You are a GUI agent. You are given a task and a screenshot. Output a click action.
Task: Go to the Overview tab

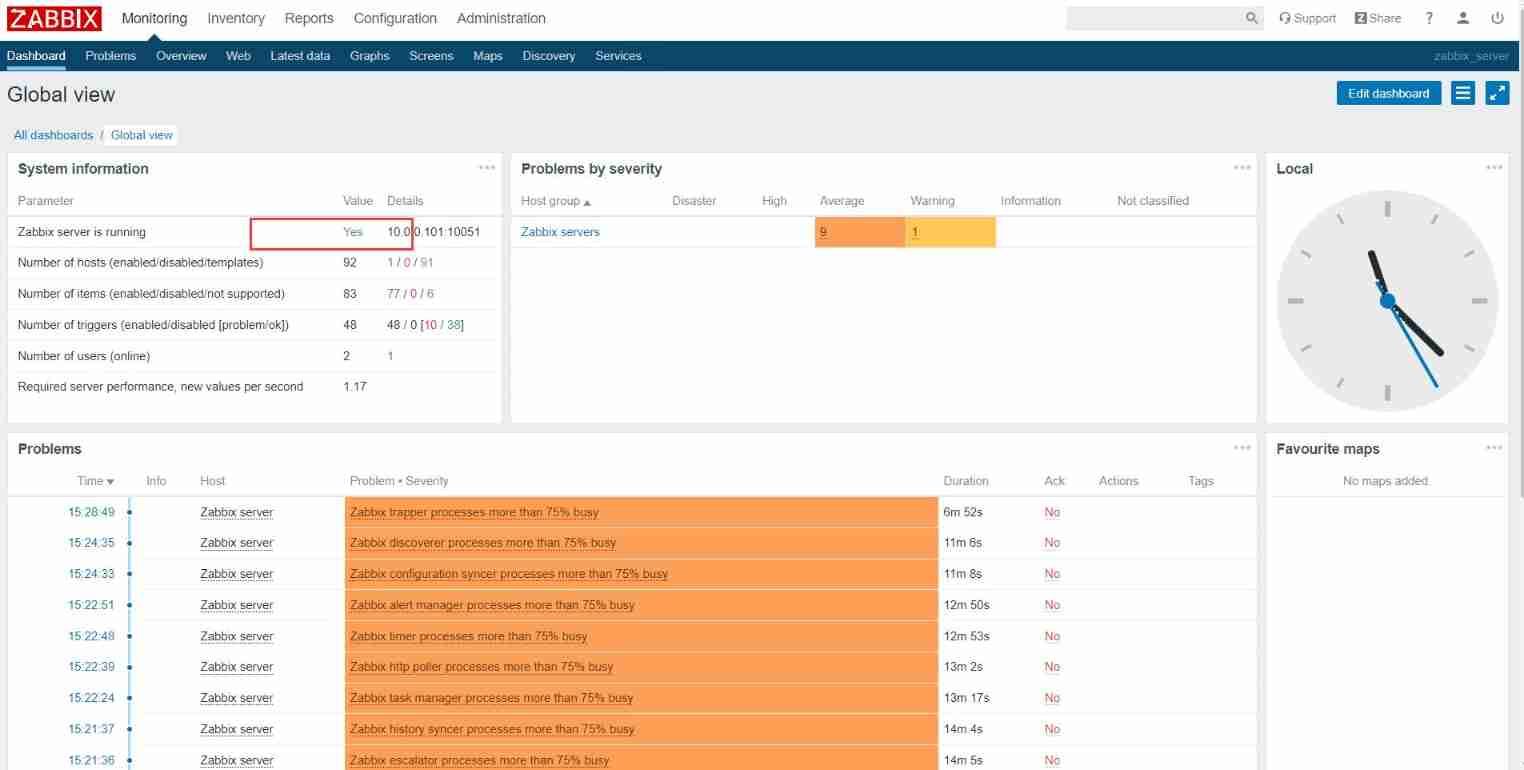181,56
